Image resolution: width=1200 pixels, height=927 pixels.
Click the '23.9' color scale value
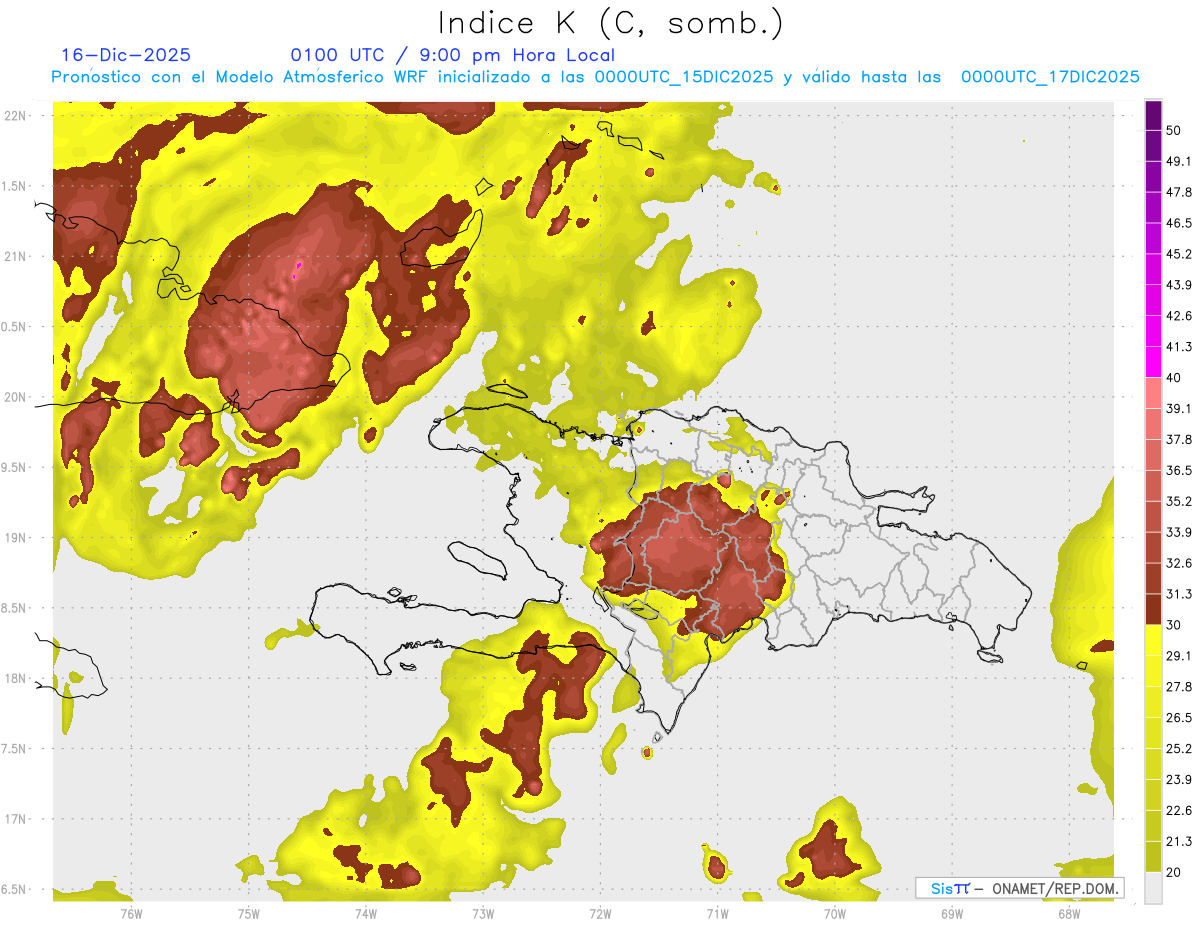pos(1178,779)
